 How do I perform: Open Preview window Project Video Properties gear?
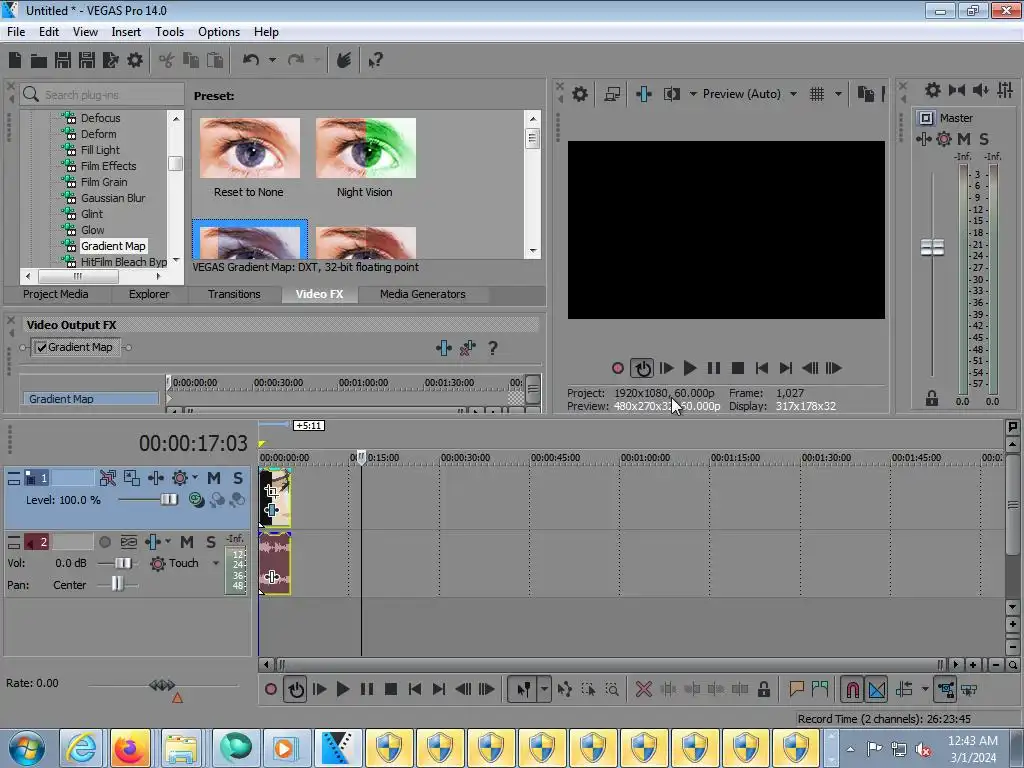(579, 94)
